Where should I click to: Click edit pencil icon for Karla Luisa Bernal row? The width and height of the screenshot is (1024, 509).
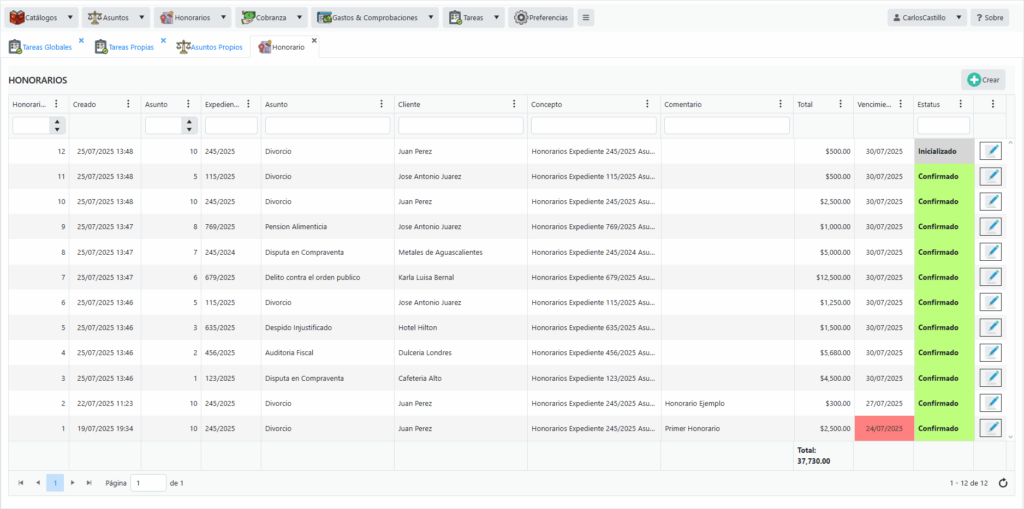[x=989, y=277]
